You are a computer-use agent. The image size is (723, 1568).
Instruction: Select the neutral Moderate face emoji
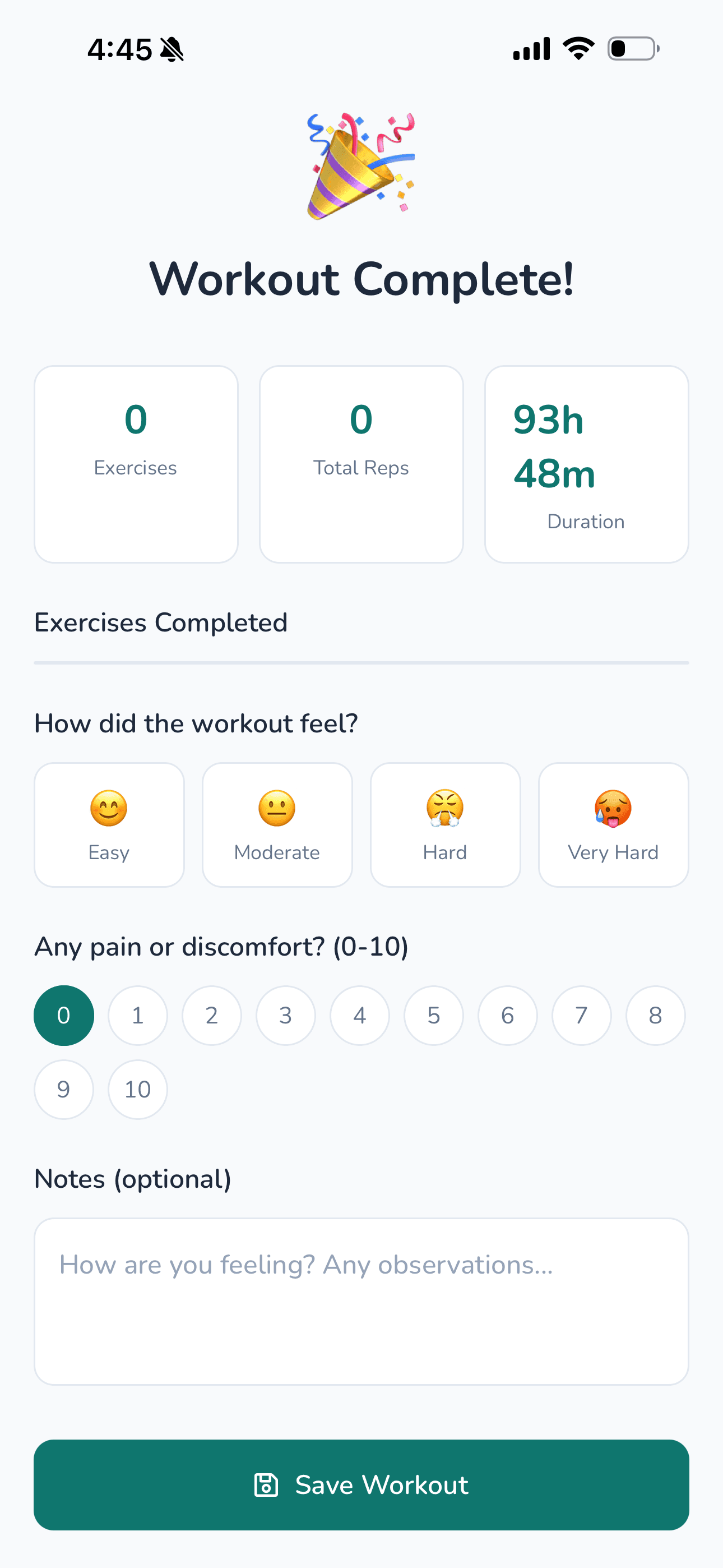pos(277,808)
